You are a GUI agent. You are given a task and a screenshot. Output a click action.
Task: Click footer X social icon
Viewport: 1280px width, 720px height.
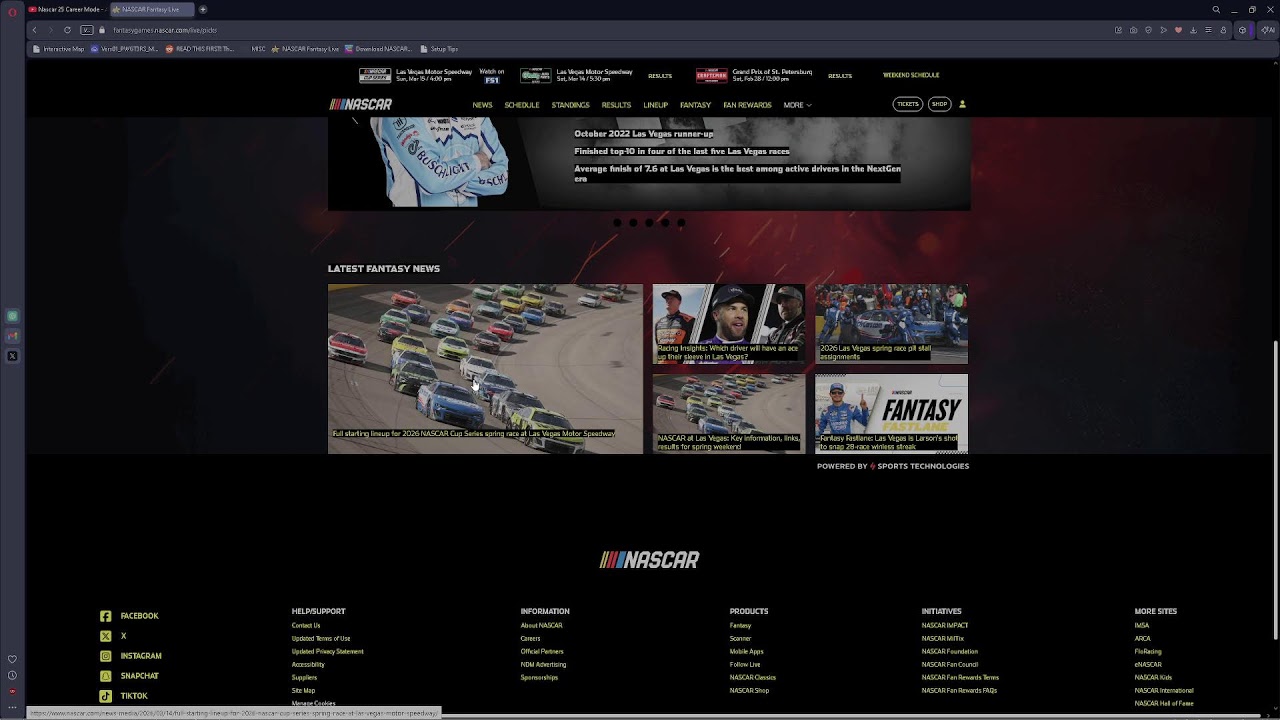tap(105, 636)
